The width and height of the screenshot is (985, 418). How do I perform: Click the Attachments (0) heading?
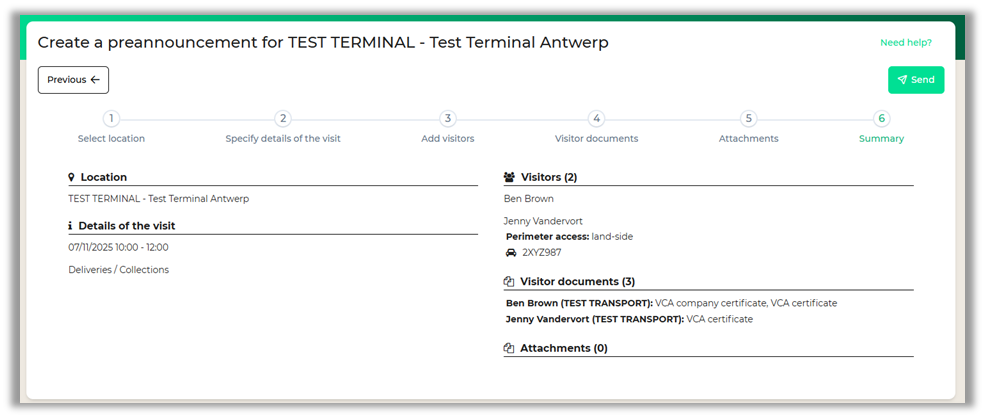(x=563, y=348)
